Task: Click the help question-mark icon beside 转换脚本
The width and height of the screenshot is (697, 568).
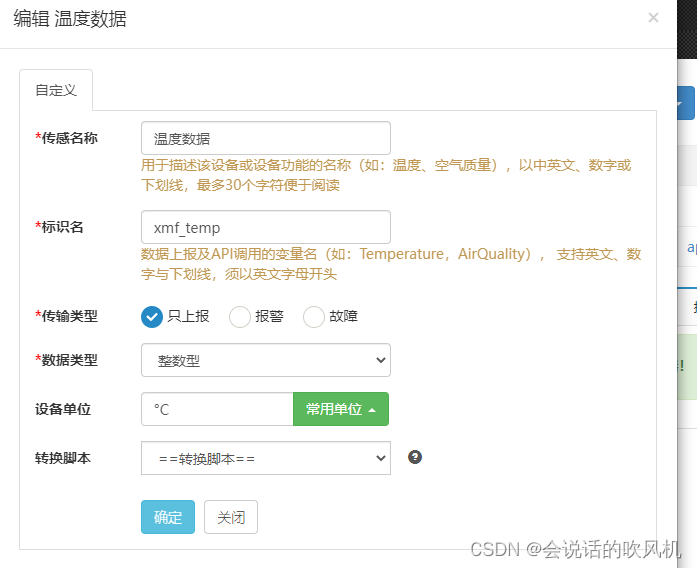Action: coord(415,457)
